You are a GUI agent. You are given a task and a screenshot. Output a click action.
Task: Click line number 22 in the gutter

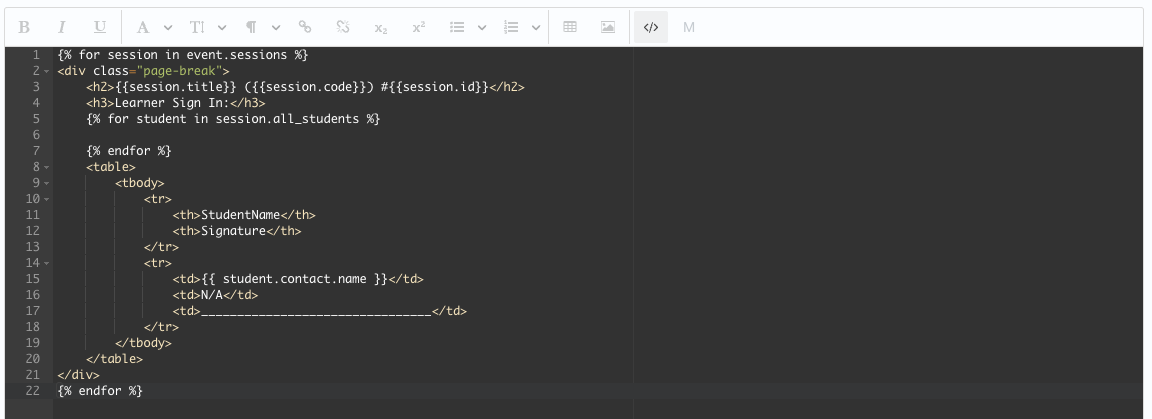pos(32,391)
